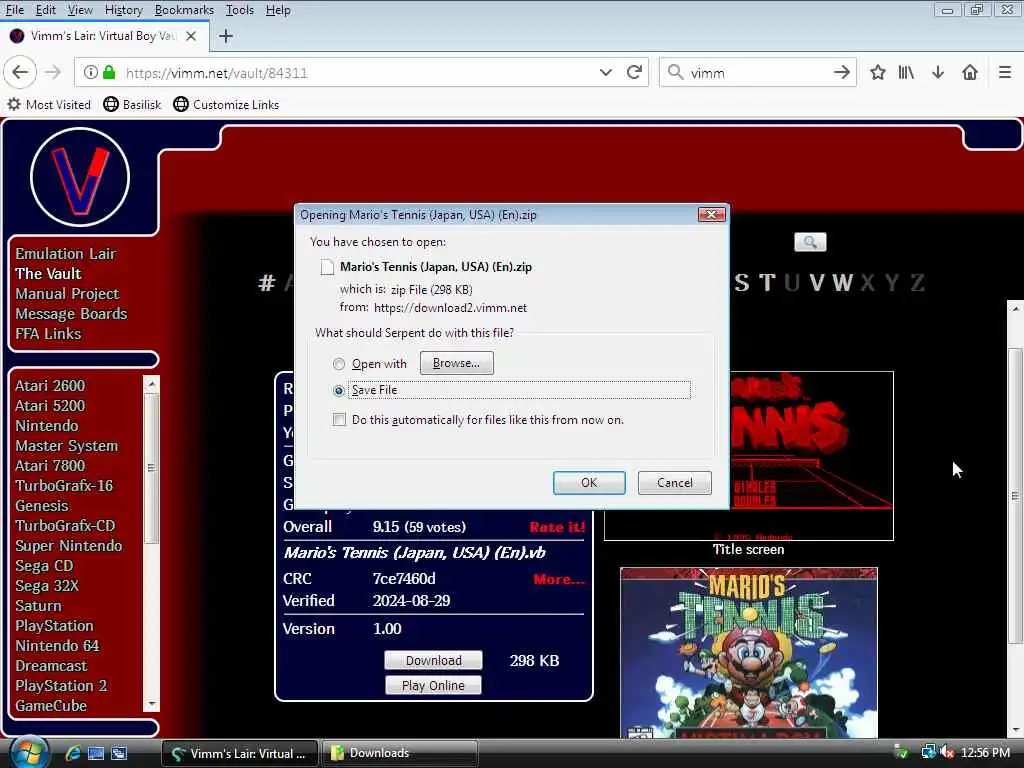Viewport: 1024px width, 768px height.
Task: Click the console list scrollbar thumb
Action: click(x=152, y=468)
